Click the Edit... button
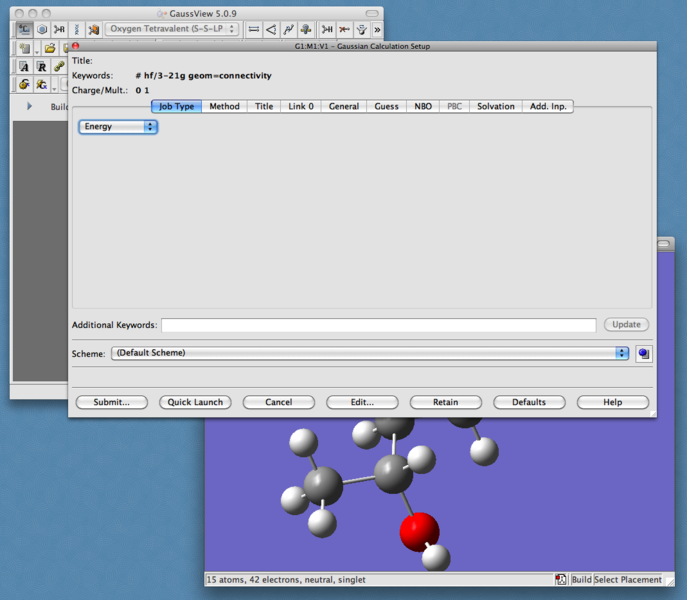The width and height of the screenshot is (687, 600). pyautogui.click(x=362, y=402)
